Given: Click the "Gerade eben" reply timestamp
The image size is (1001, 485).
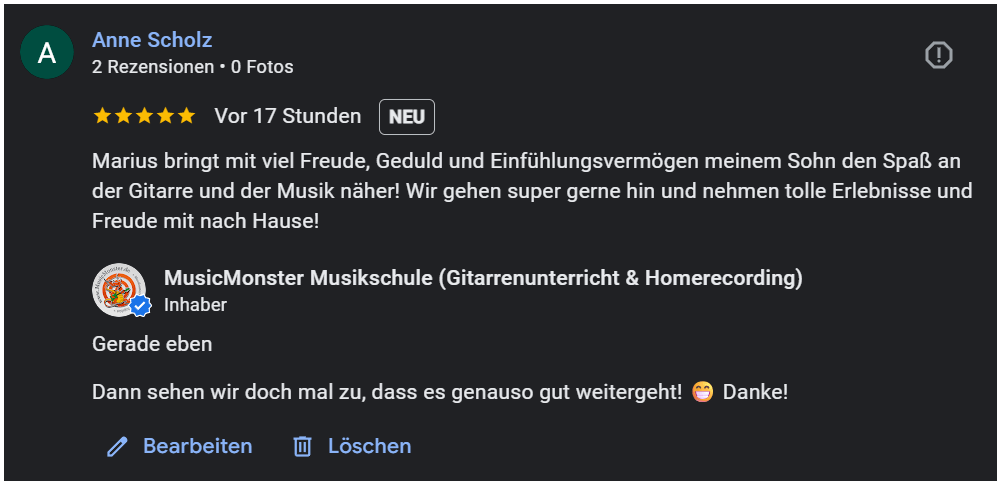Looking at the screenshot, I should click(152, 344).
